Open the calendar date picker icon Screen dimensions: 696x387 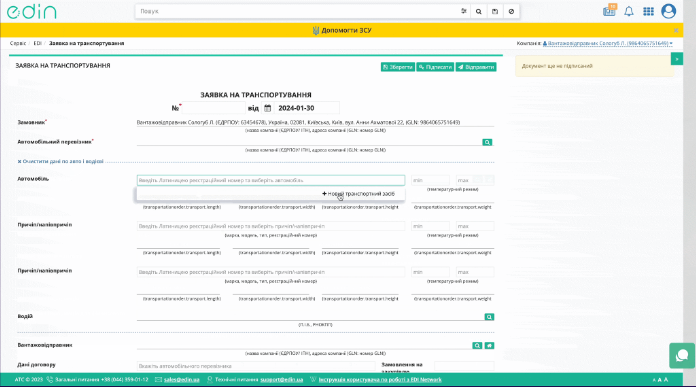point(267,108)
